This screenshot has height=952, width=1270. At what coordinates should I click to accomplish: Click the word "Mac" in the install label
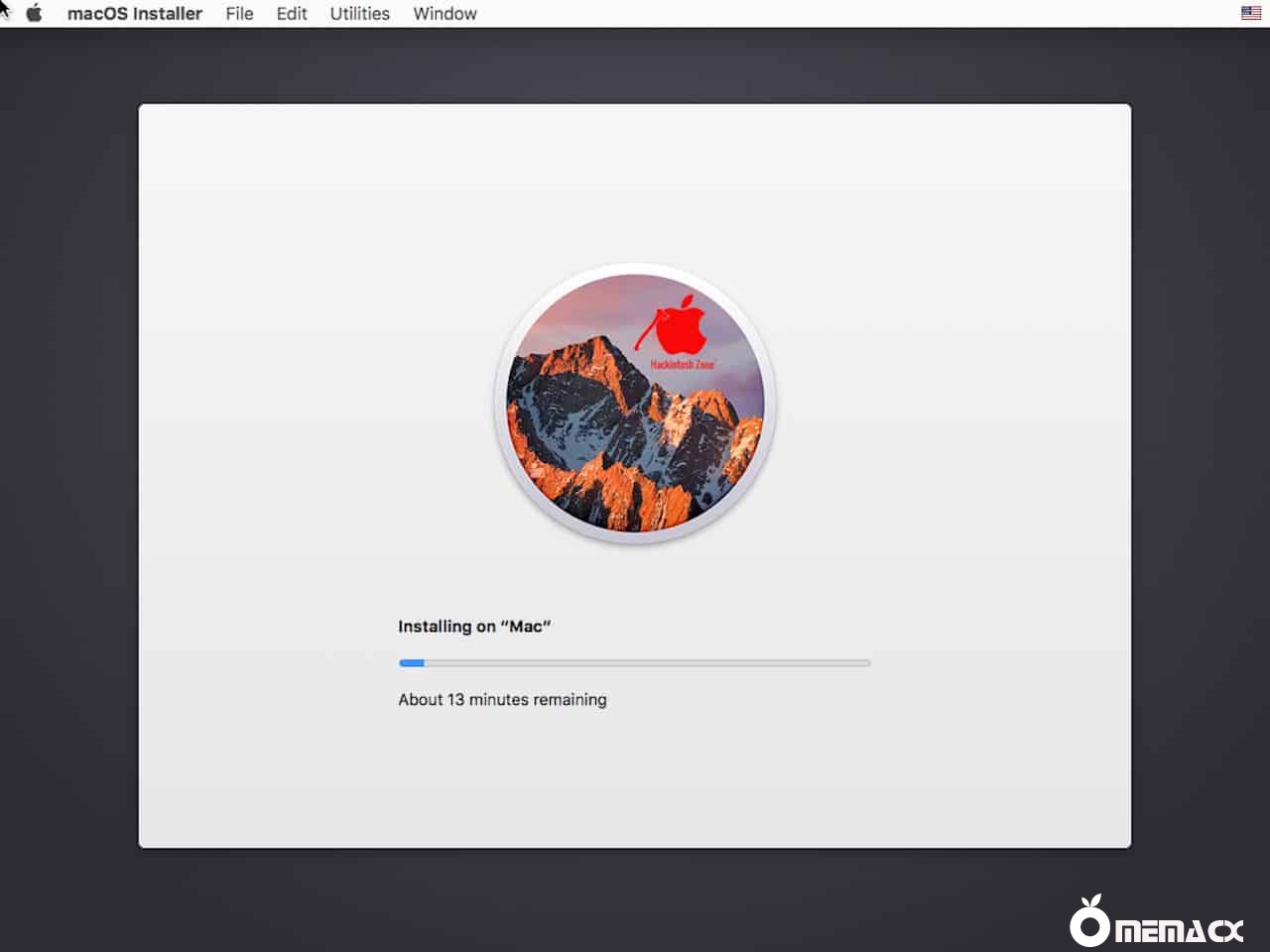pyautogui.click(x=526, y=627)
